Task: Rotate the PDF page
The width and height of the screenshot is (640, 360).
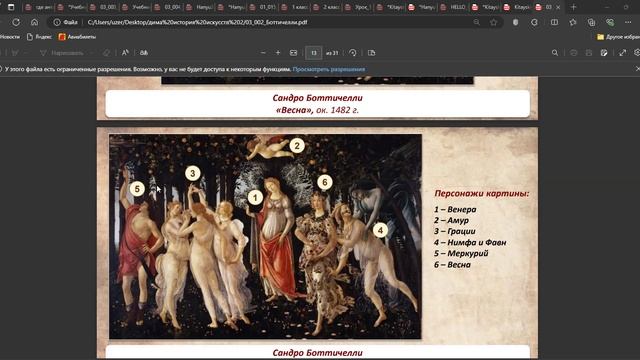Action: 353,53
